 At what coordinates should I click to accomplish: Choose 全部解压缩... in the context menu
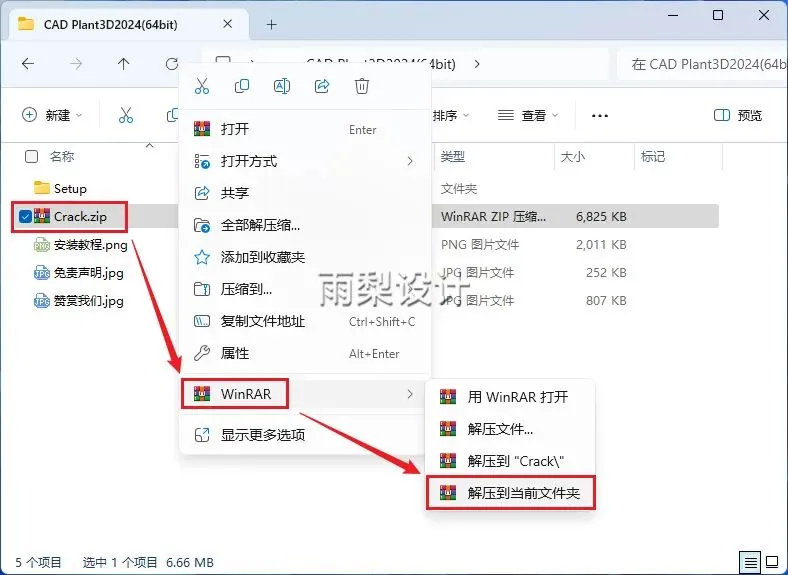tap(305, 225)
